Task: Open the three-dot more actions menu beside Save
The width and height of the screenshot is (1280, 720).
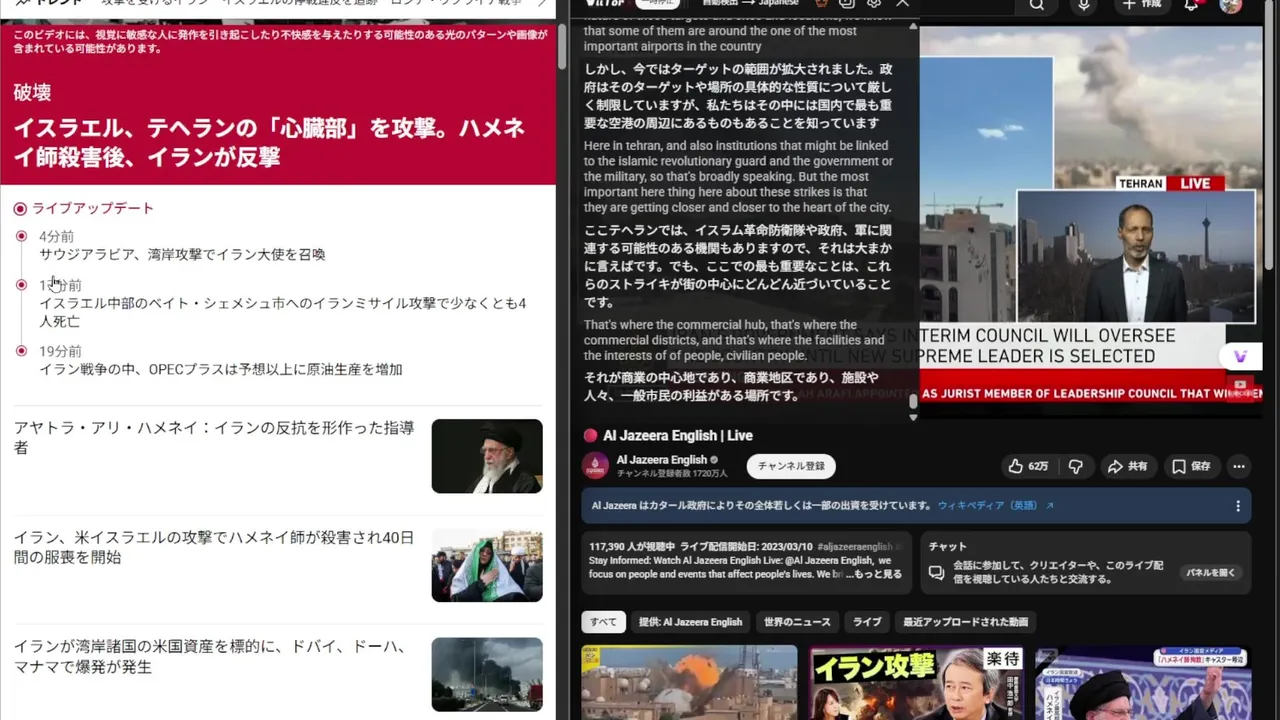Action: [x=1239, y=466]
